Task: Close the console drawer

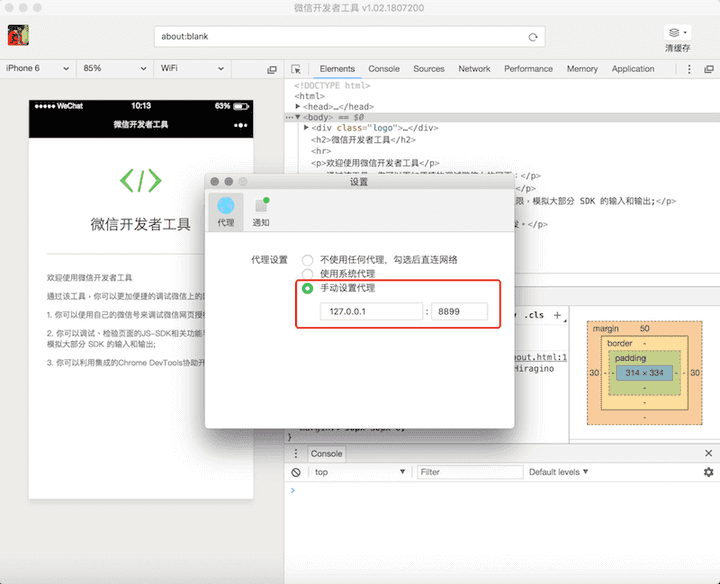Action: 709,453
